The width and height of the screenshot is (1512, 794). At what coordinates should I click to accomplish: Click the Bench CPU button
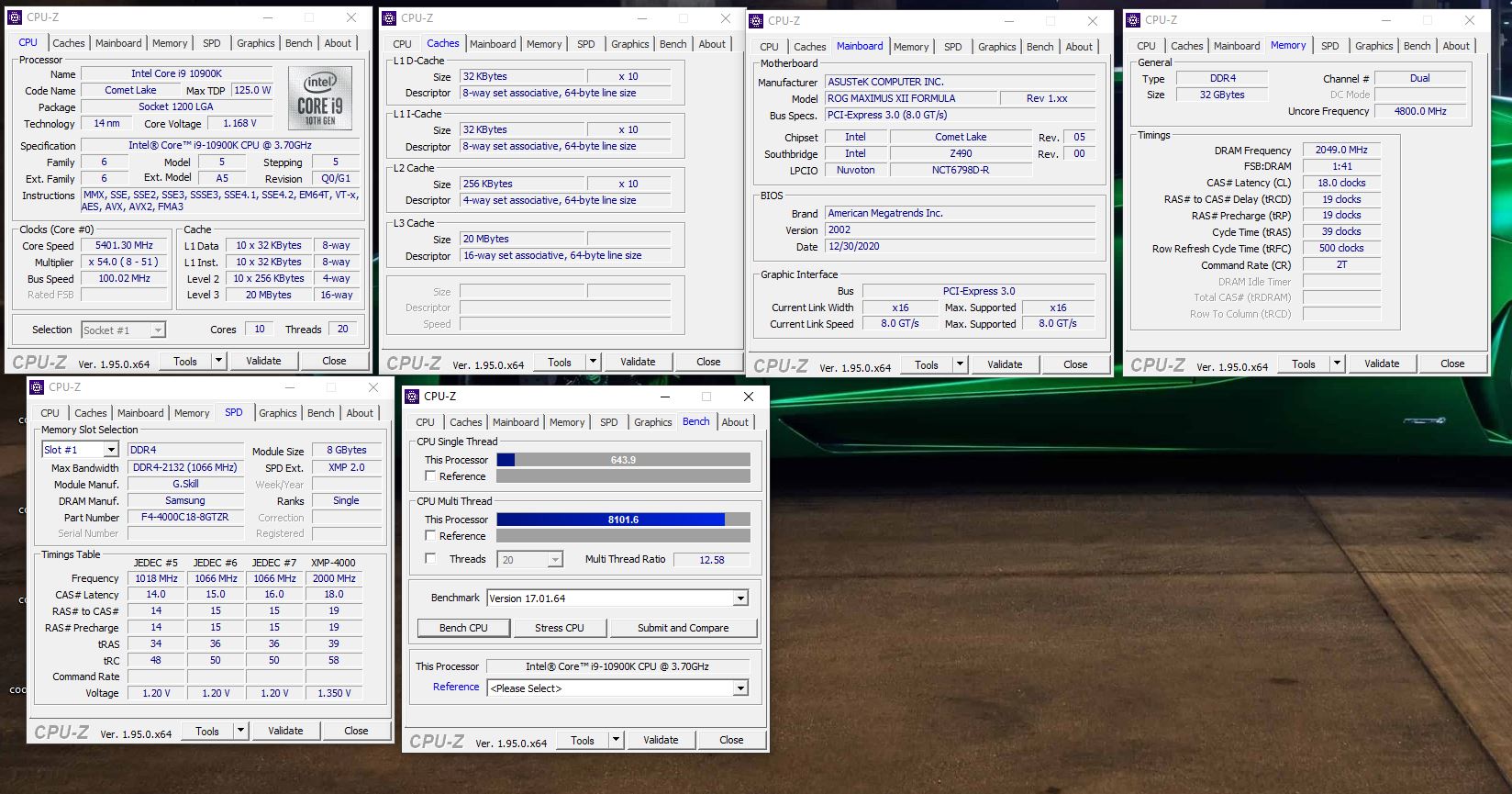pos(463,628)
